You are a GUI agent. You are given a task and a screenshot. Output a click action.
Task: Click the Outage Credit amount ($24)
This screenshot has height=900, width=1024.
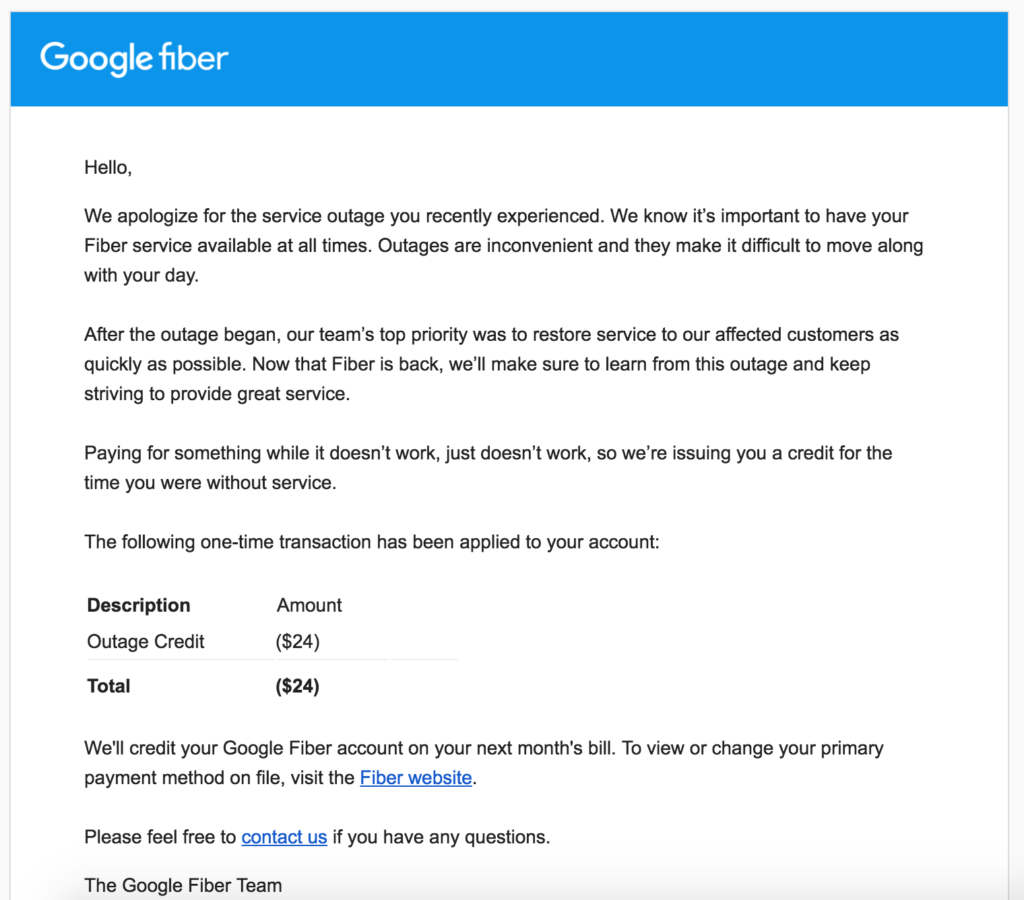(x=297, y=642)
